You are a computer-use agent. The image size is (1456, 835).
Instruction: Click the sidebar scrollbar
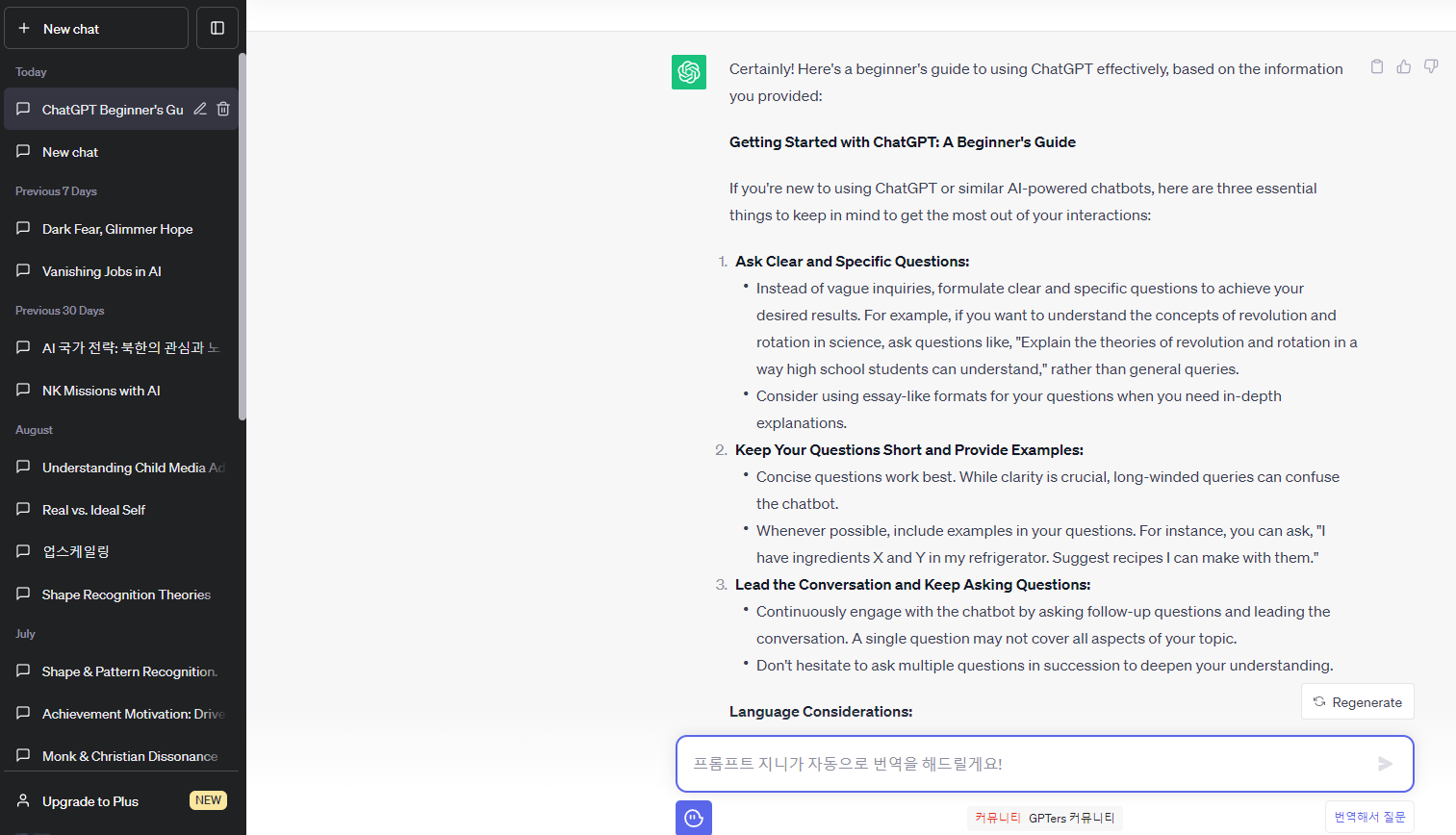click(x=243, y=237)
